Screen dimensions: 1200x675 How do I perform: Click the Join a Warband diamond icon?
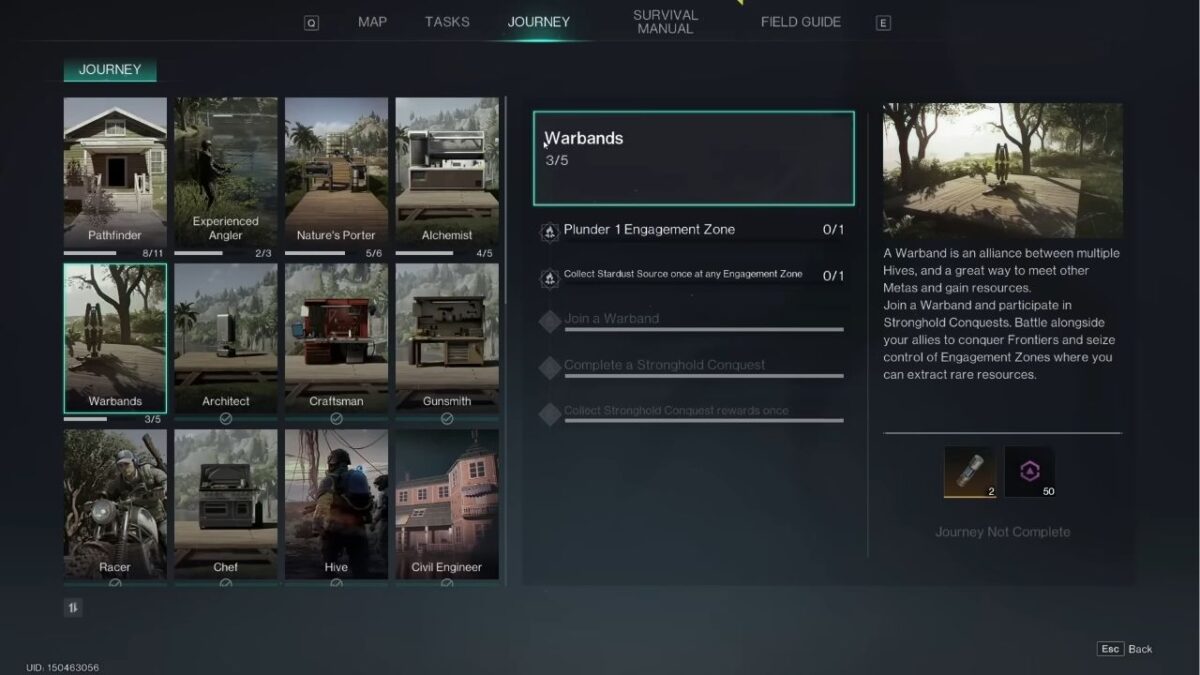pyautogui.click(x=549, y=321)
